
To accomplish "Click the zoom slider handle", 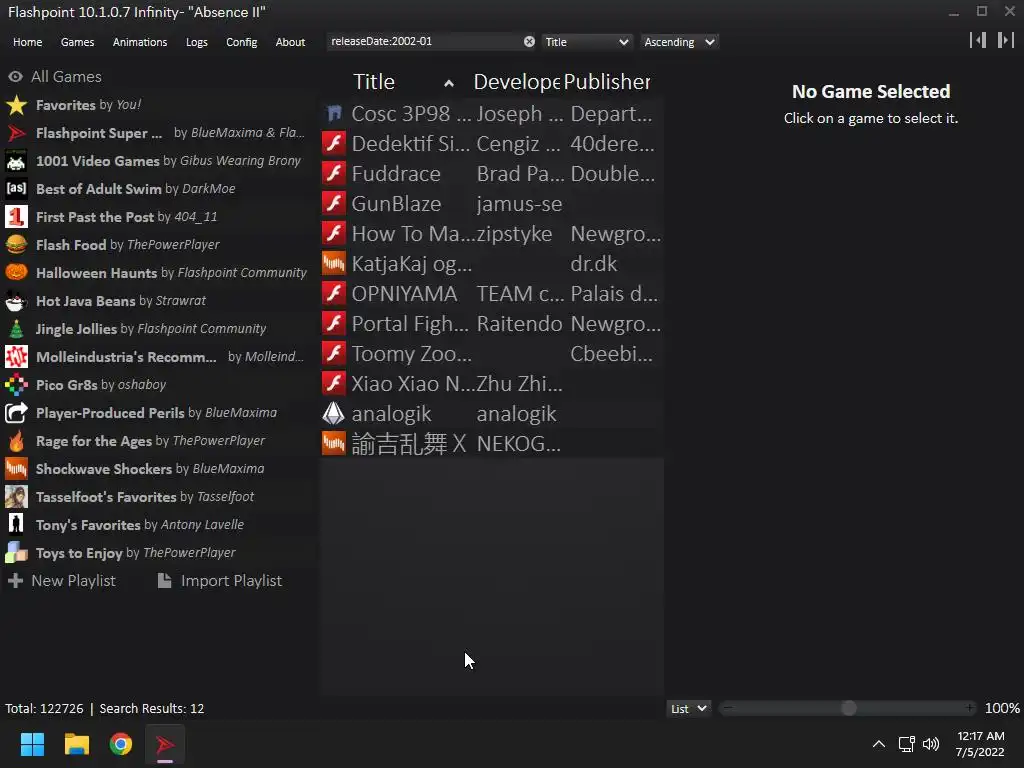I will pyautogui.click(x=848, y=708).
